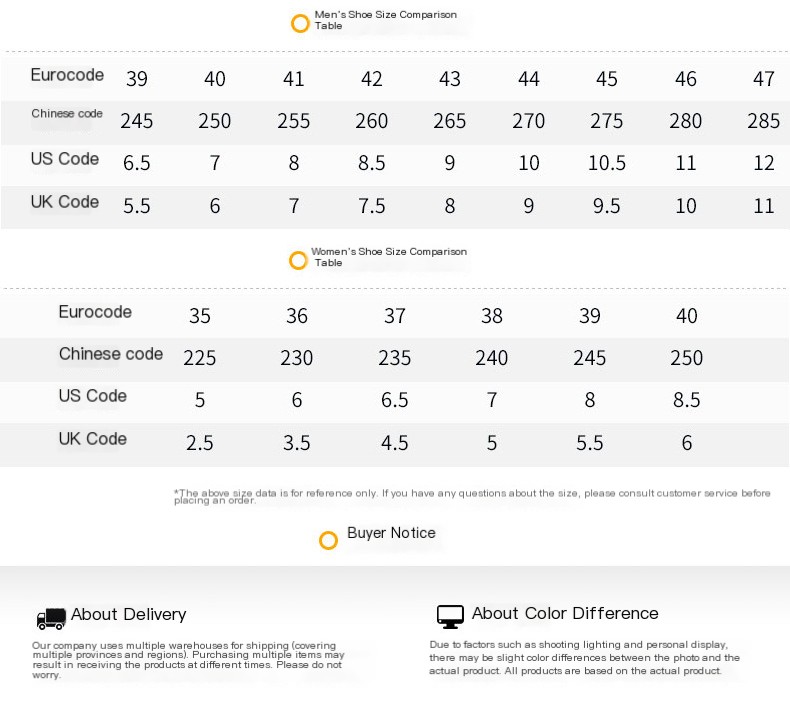Viewport: 790px width, 728px height.
Task: Select men's Euro size 47
Action: pos(763,79)
